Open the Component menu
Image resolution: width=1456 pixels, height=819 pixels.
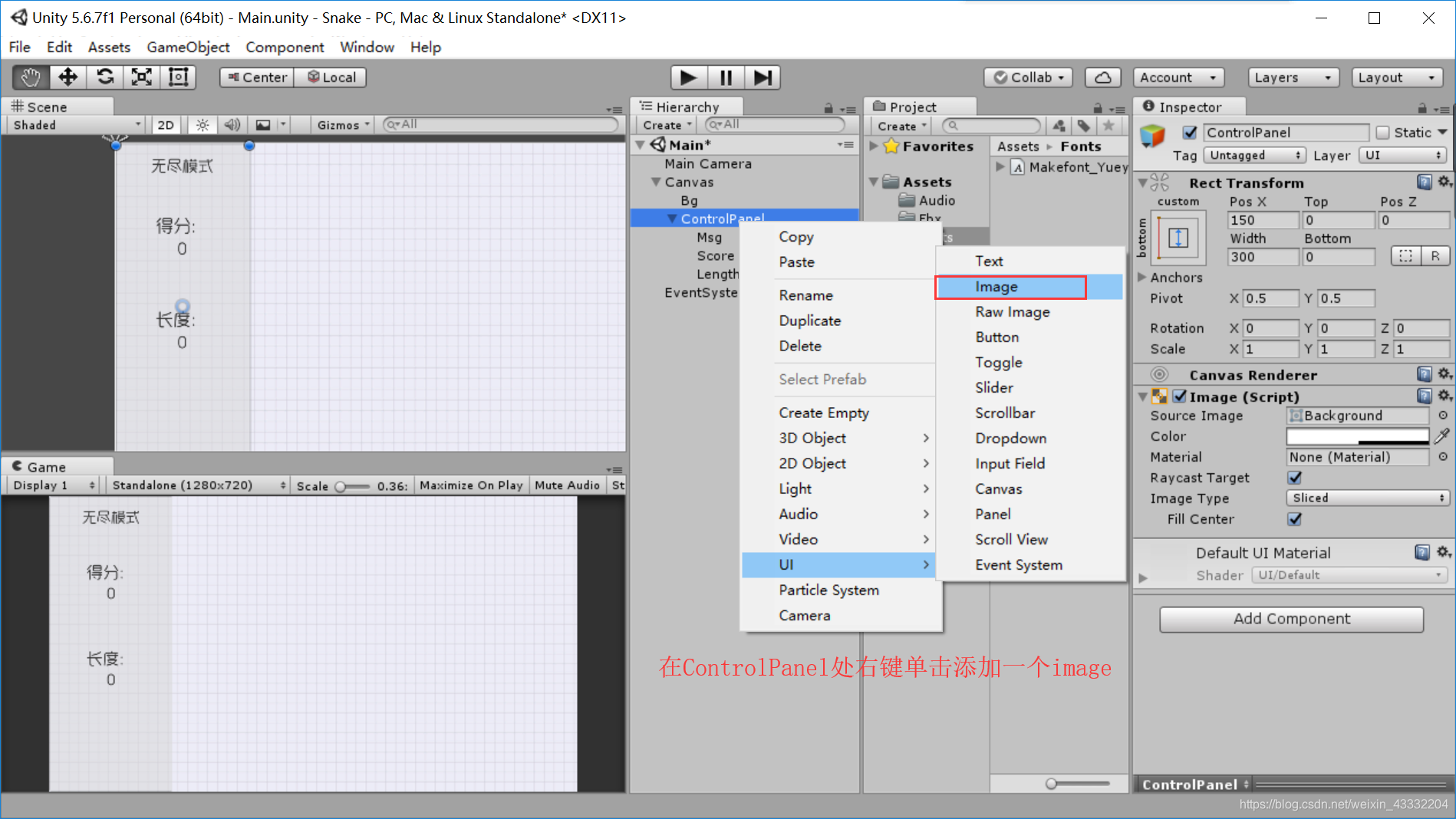[x=285, y=47]
